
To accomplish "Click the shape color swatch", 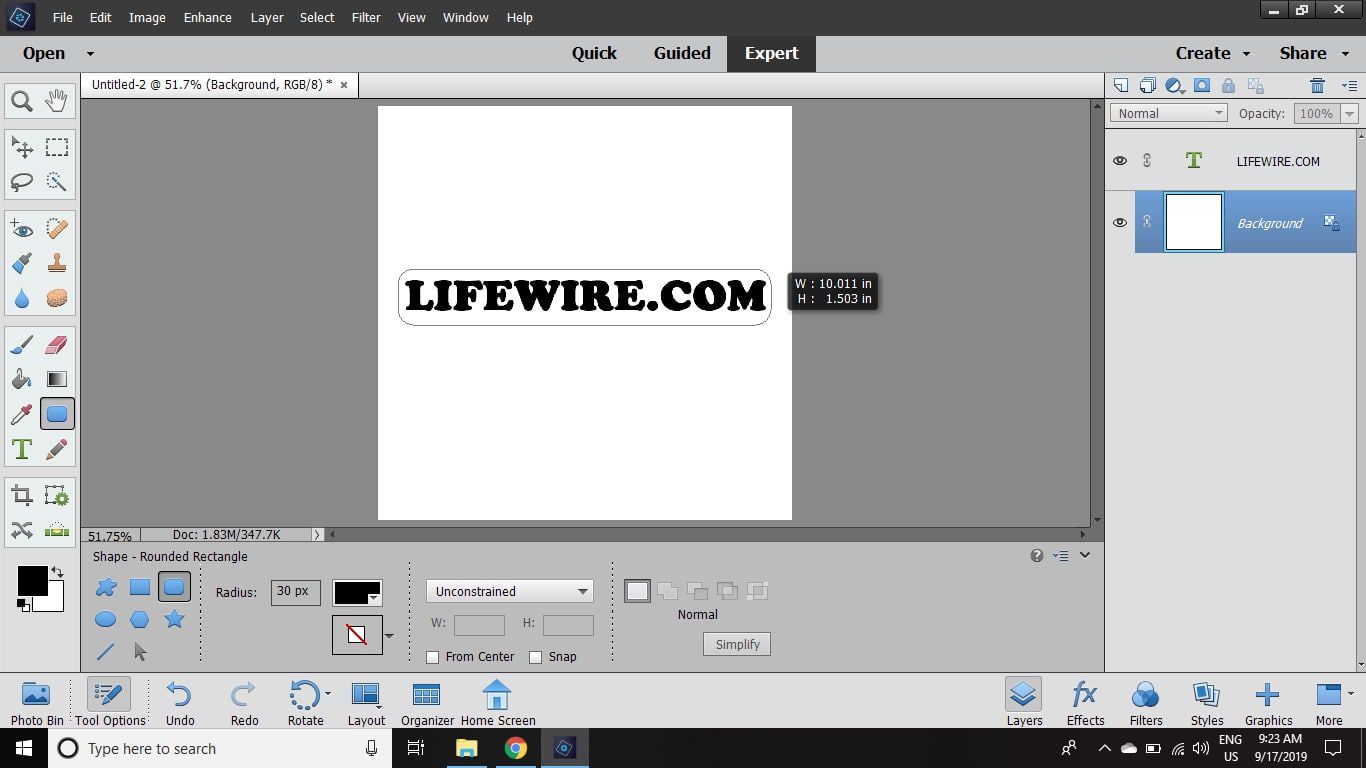I will [x=357, y=592].
